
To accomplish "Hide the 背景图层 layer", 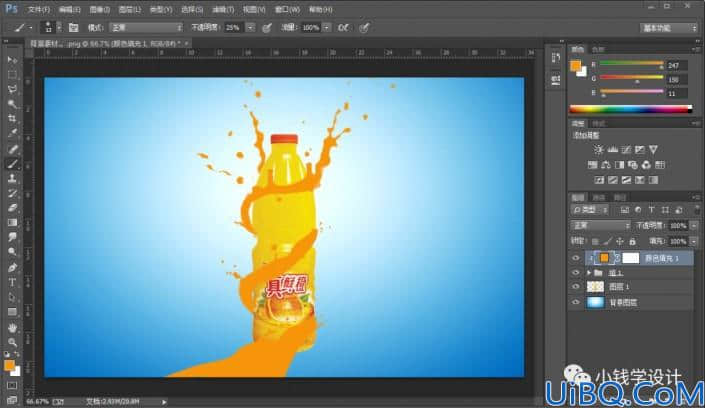I will pyautogui.click(x=576, y=302).
